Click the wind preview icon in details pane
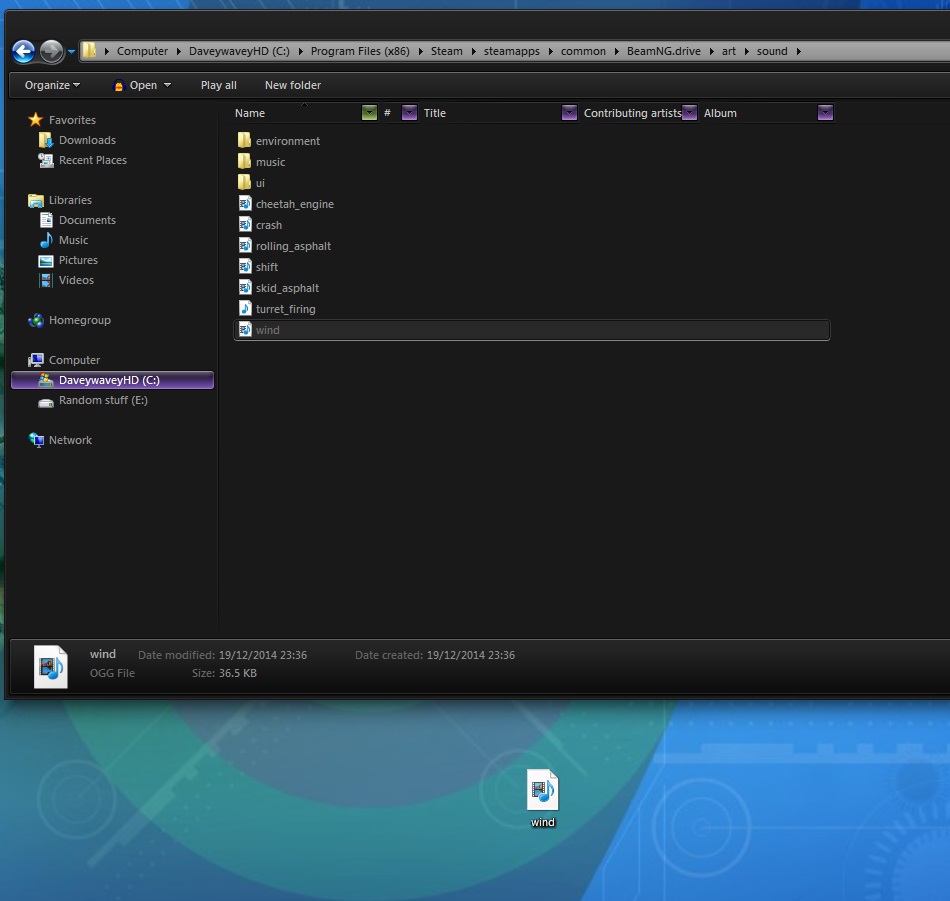This screenshot has width=950, height=901. coord(50,667)
